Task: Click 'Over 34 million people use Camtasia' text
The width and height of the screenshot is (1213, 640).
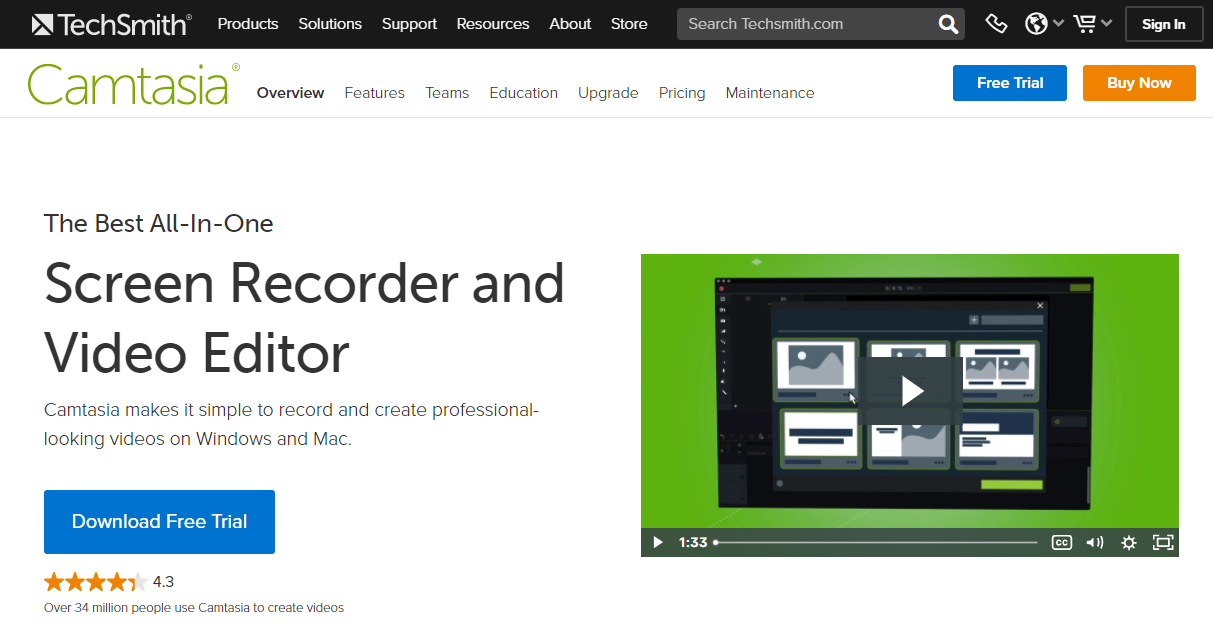Action: [x=194, y=608]
